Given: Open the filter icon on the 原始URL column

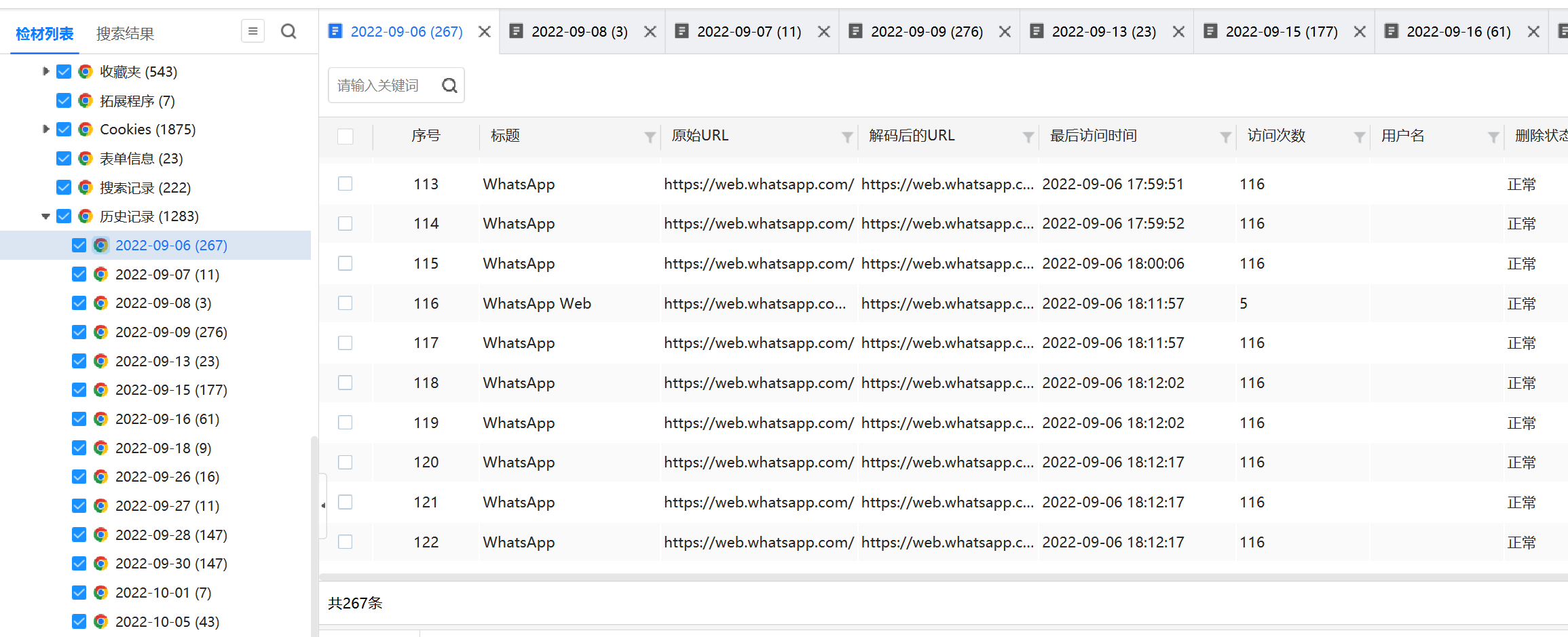Looking at the screenshot, I should (847, 137).
